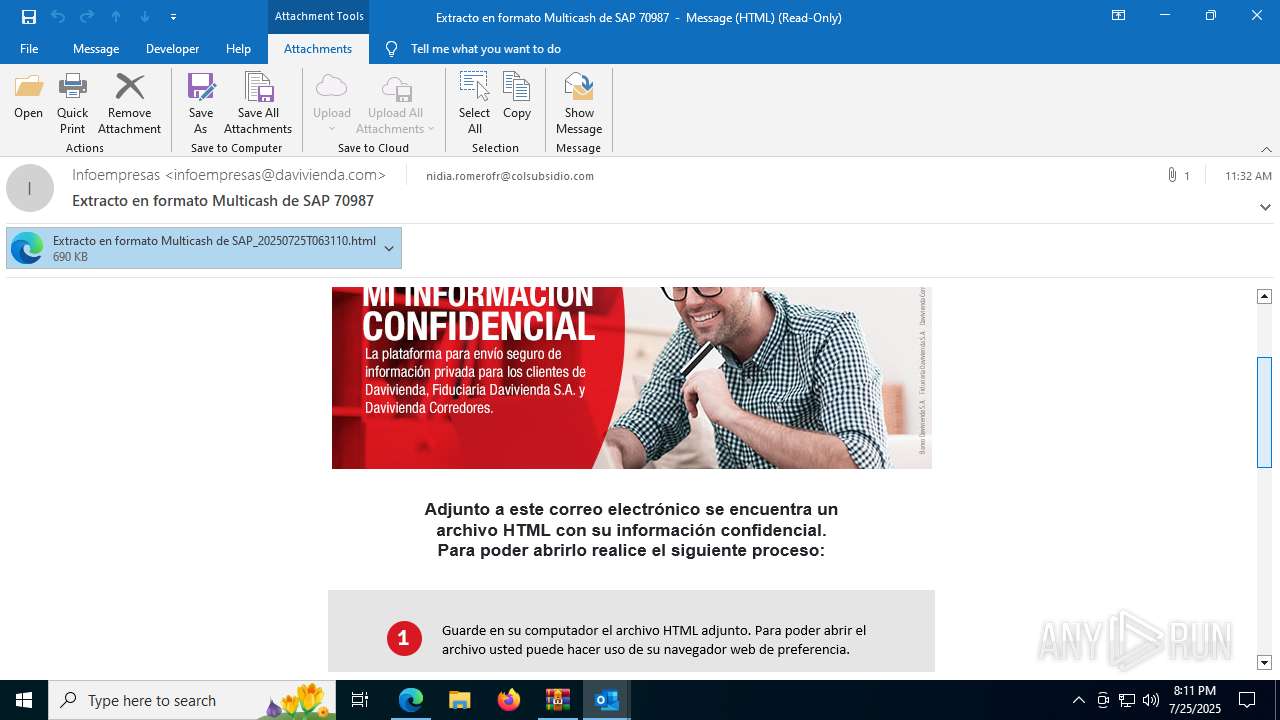The height and width of the screenshot is (720, 1280).
Task: Select the Attachments ribbon tab
Action: point(318,49)
